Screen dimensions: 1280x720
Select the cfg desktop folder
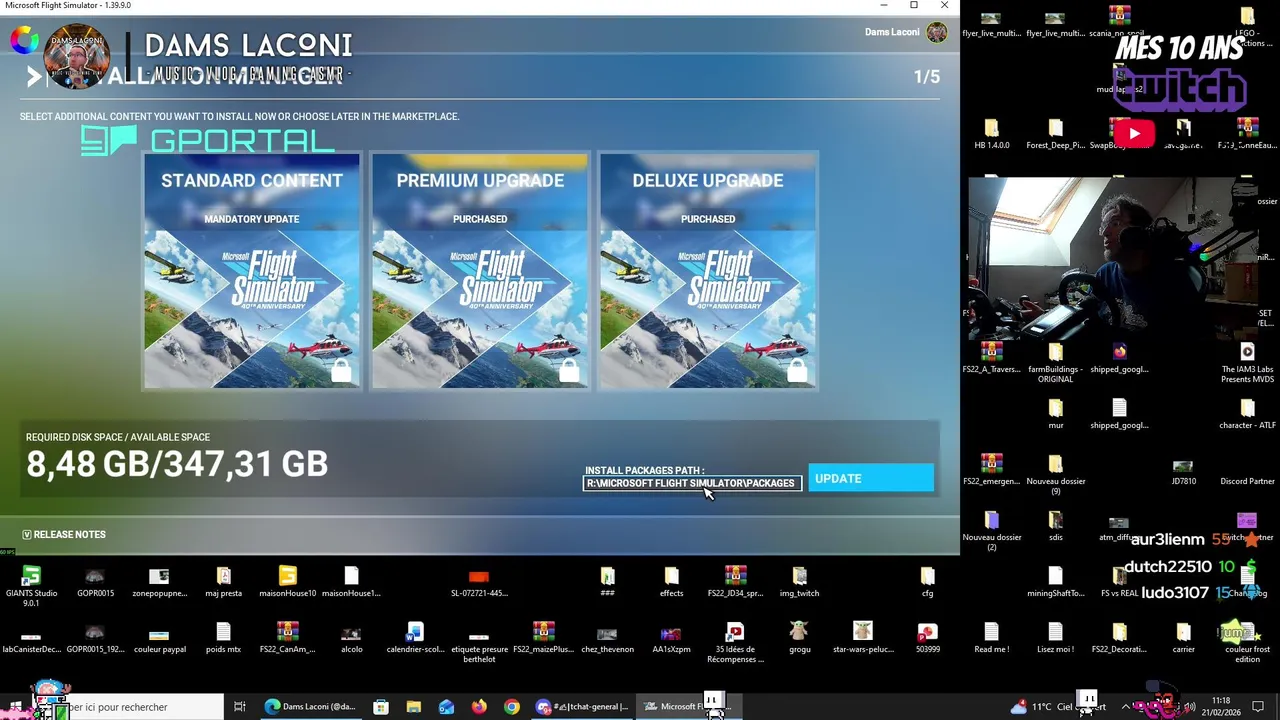[927, 582]
